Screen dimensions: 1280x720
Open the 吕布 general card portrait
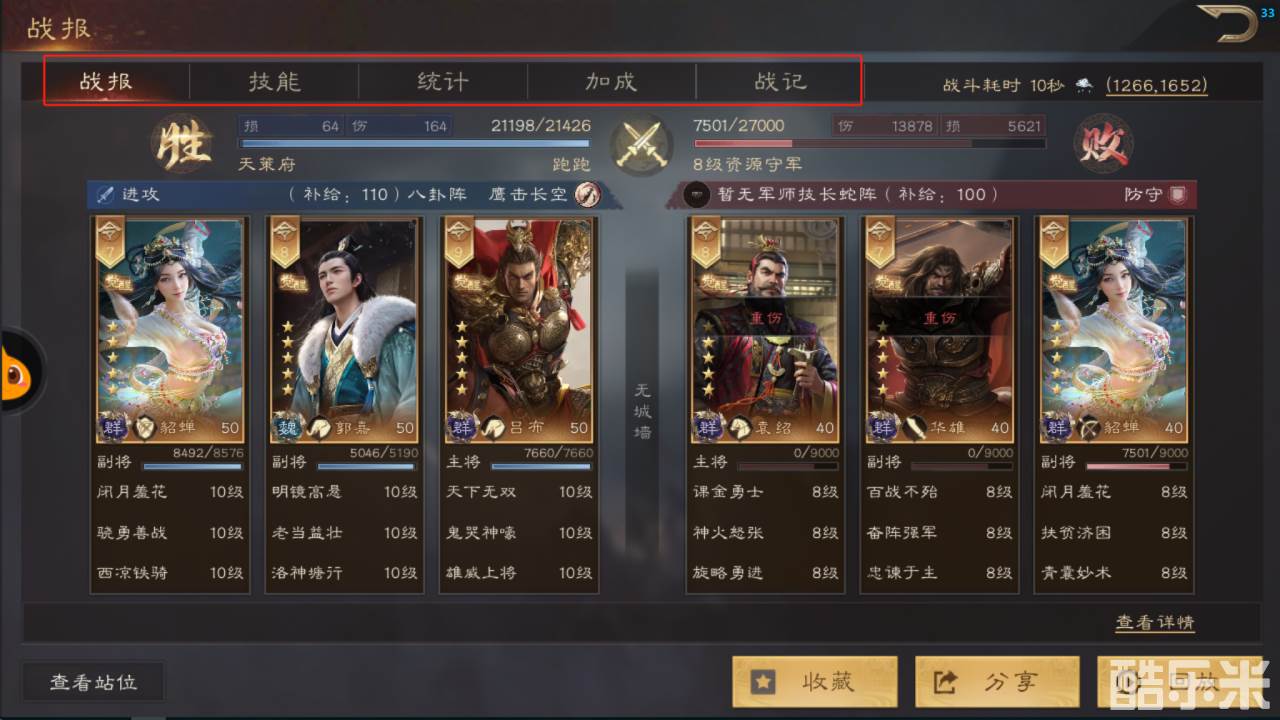click(x=519, y=330)
